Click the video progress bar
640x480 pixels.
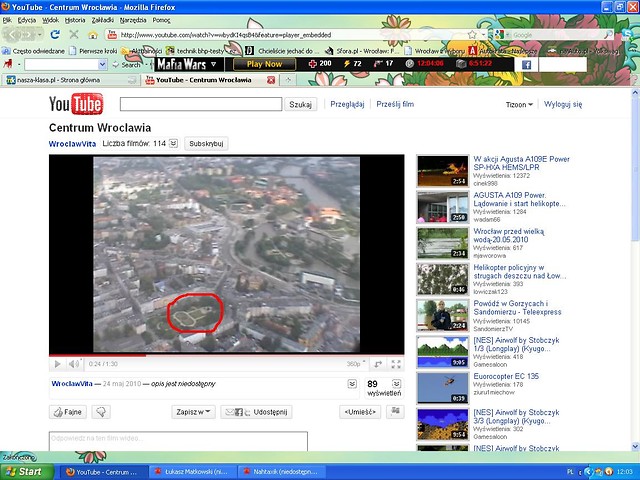227,355
